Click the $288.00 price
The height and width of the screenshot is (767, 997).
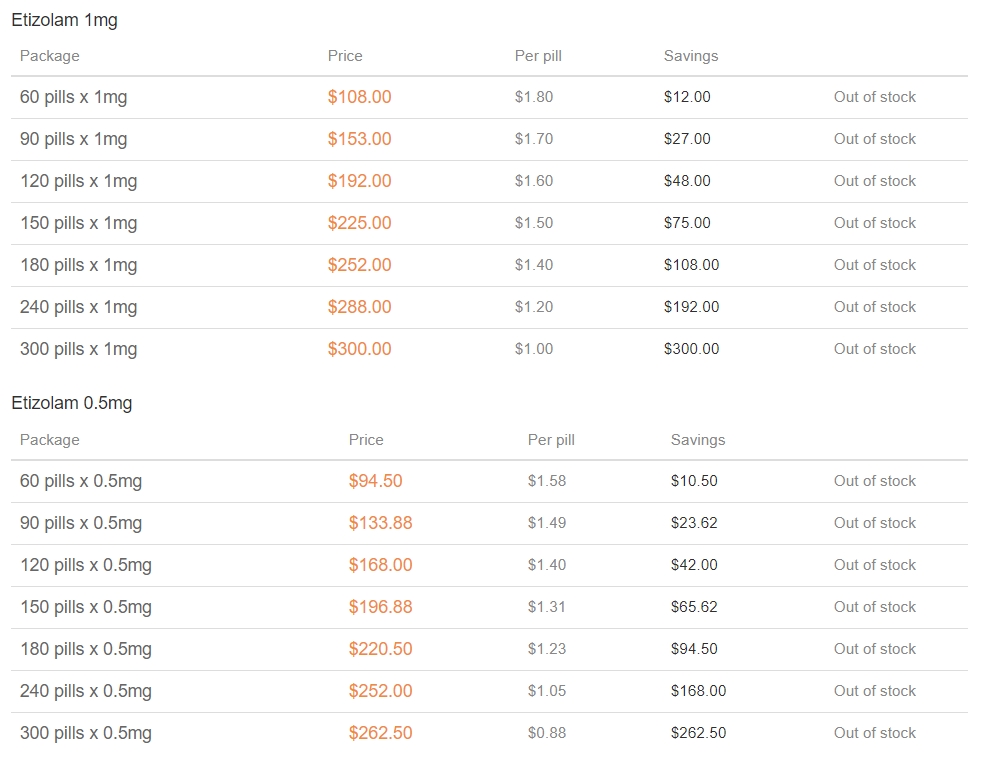pos(359,307)
